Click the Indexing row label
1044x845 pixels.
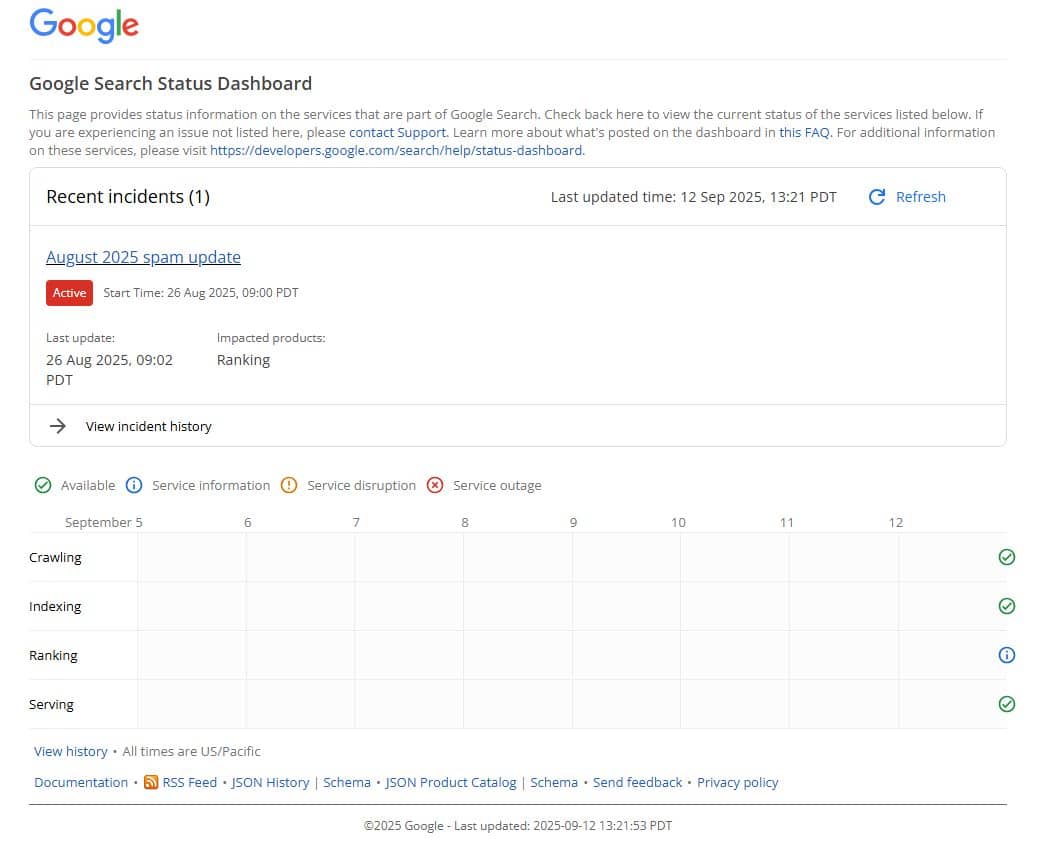55,607
